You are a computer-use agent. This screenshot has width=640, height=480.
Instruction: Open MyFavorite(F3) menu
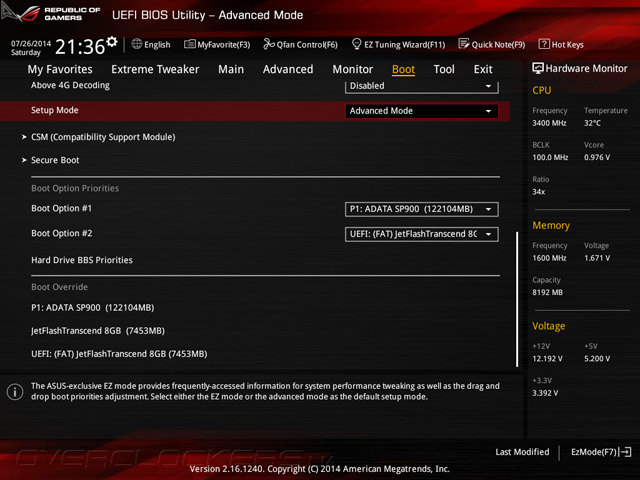217,44
